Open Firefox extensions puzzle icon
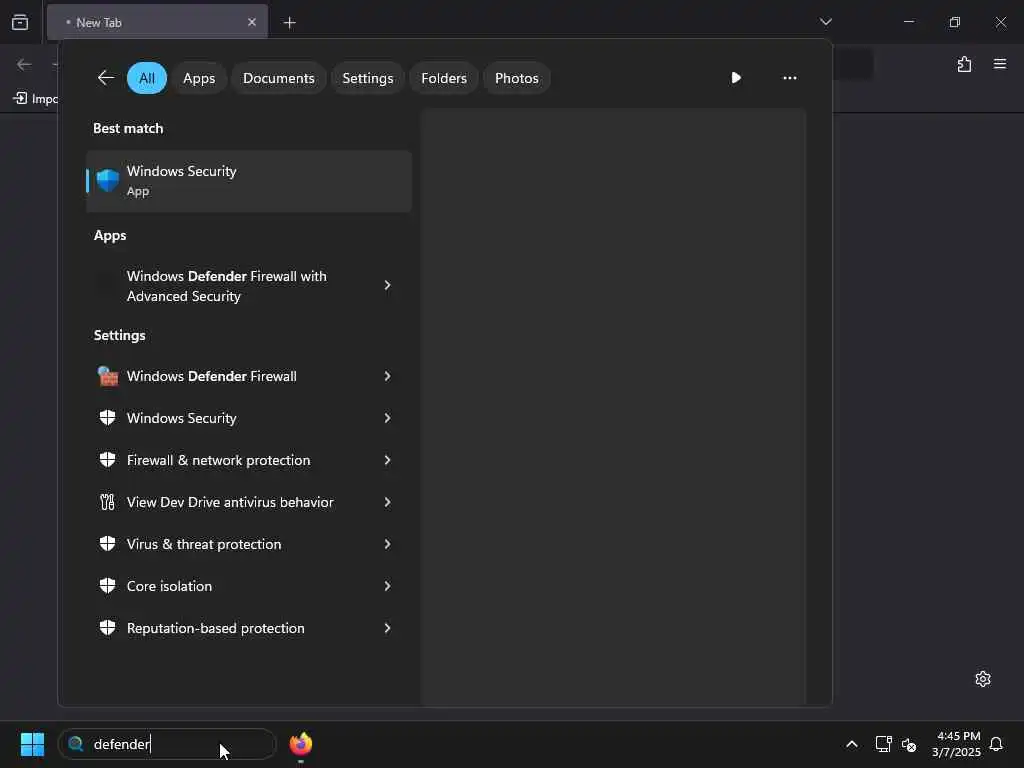Image resolution: width=1024 pixels, height=768 pixels. point(964,64)
